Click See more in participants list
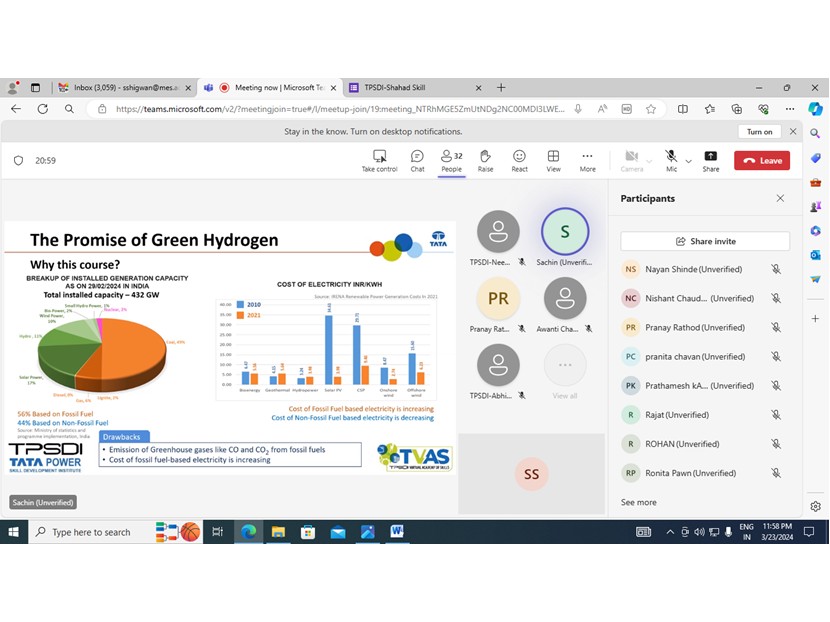 point(638,502)
